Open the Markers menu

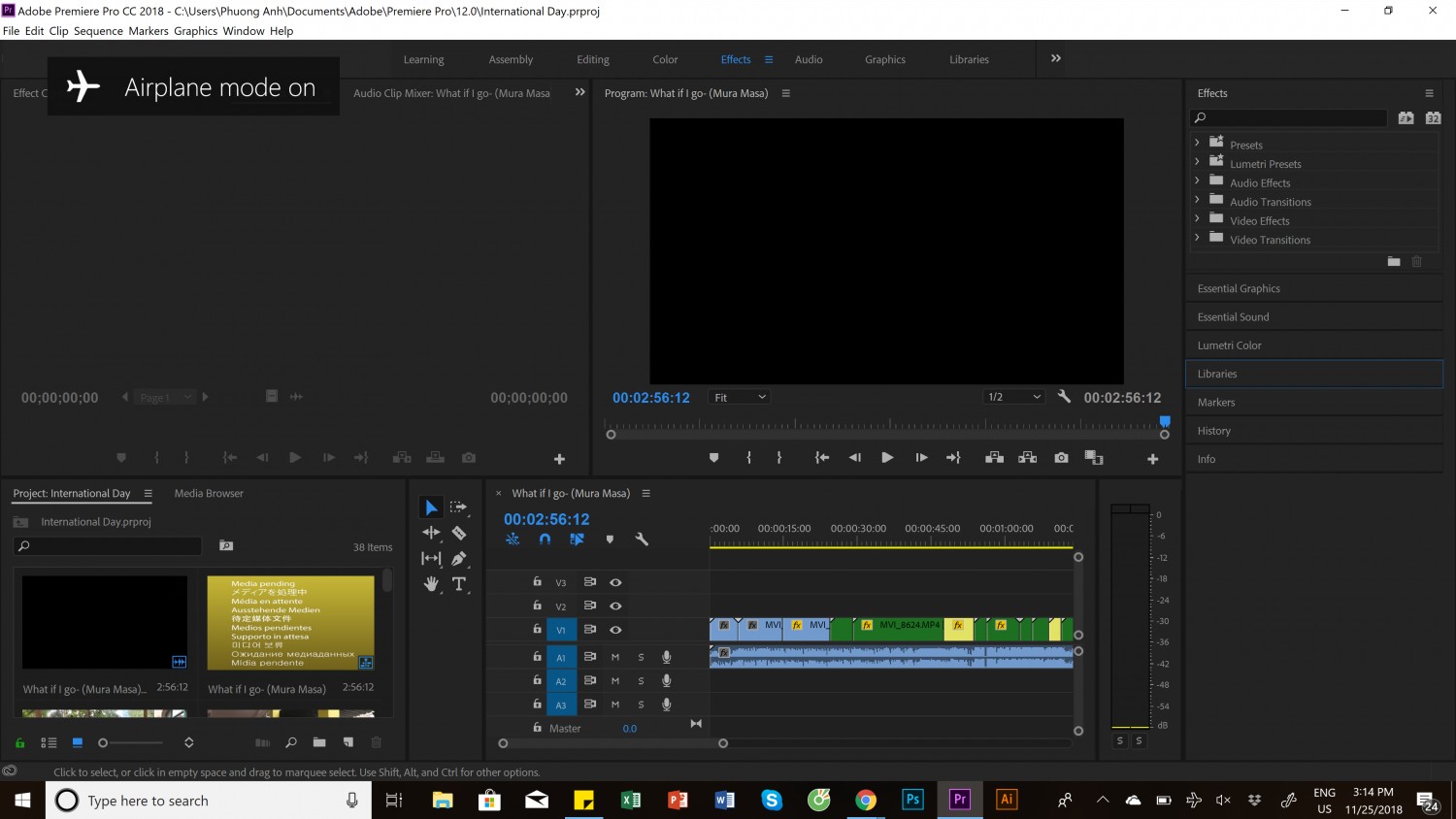click(x=148, y=31)
